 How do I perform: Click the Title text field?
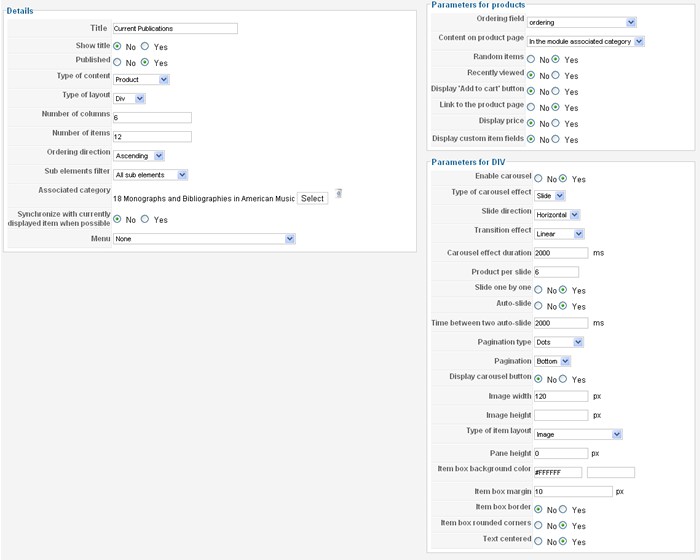[175, 28]
